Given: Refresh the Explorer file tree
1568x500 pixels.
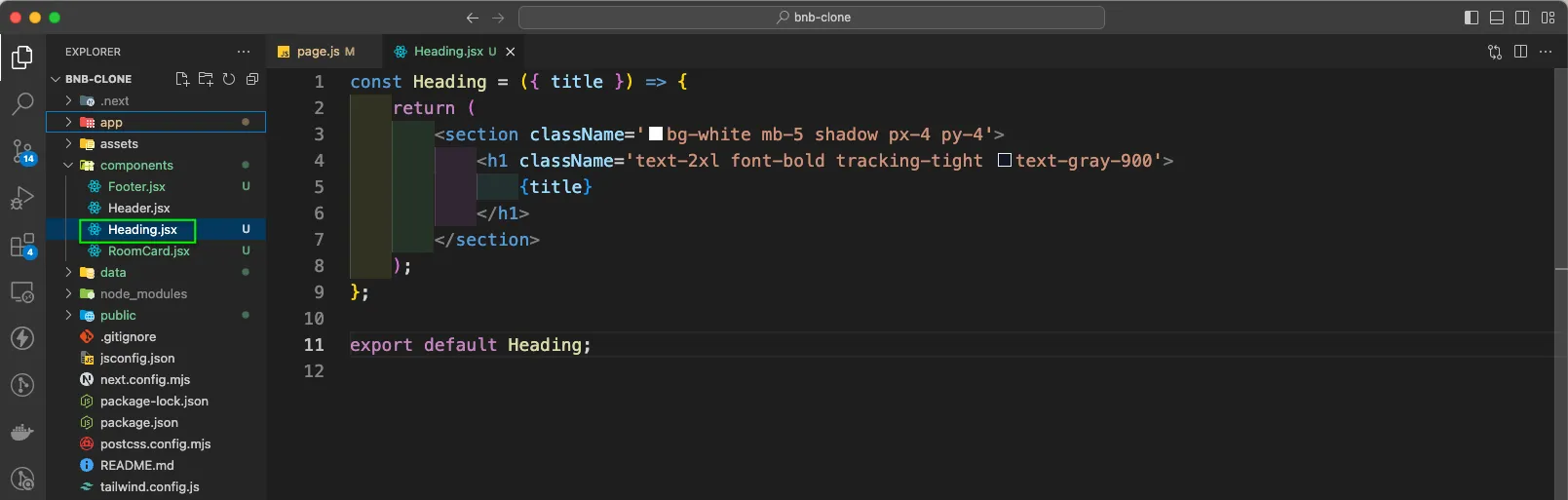Looking at the screenshot, I should (x=229, y=79).
